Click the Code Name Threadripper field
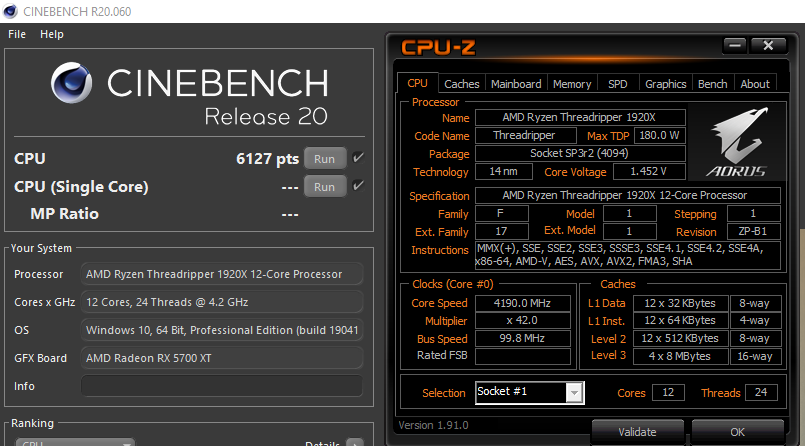Screen dimensions: 805x446 (x=525, y=135)
